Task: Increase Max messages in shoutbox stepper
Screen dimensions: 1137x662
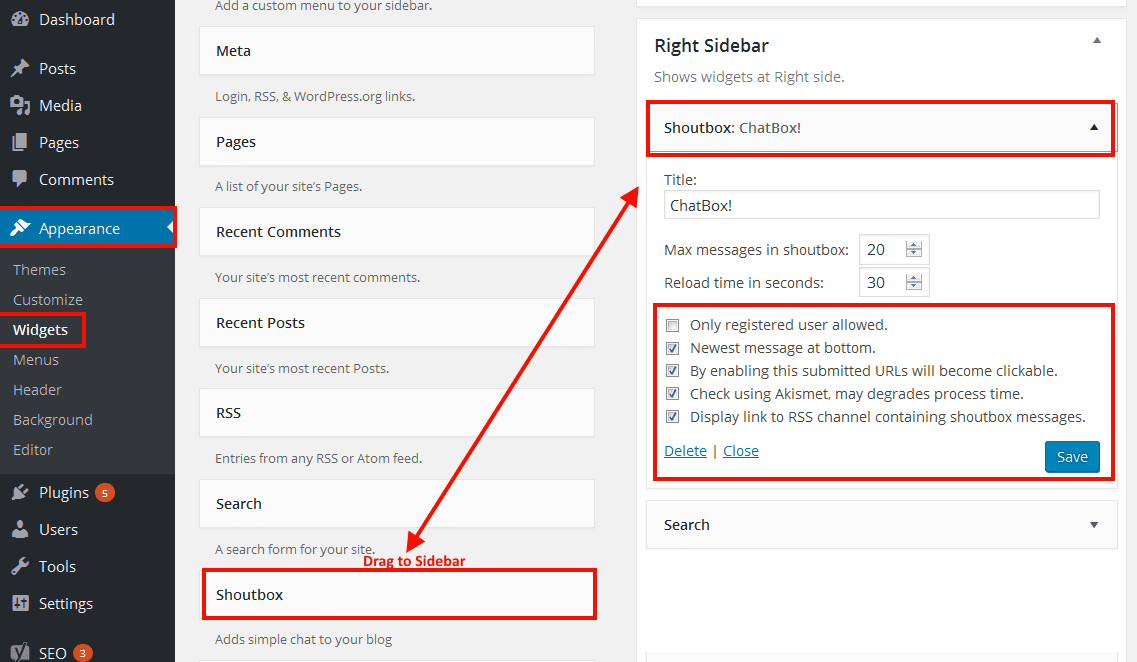Action: [x=914, y=245]
